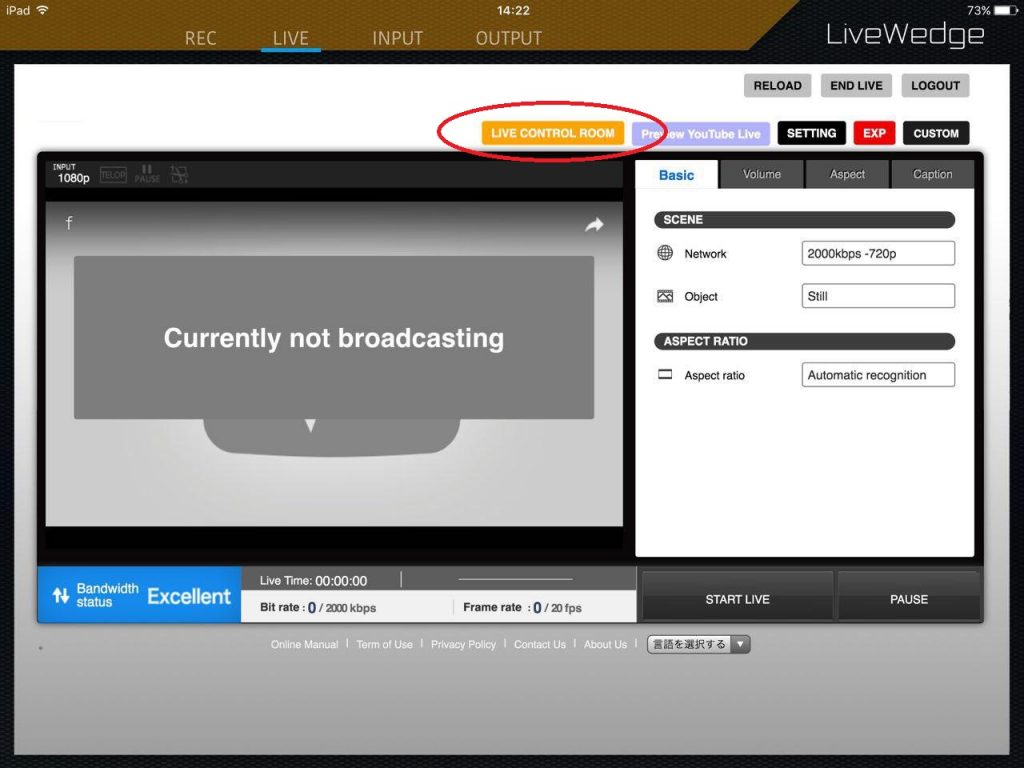Click the red EXP button
This screenshot has width=1024, height=768.
click(x=874, y=133)
